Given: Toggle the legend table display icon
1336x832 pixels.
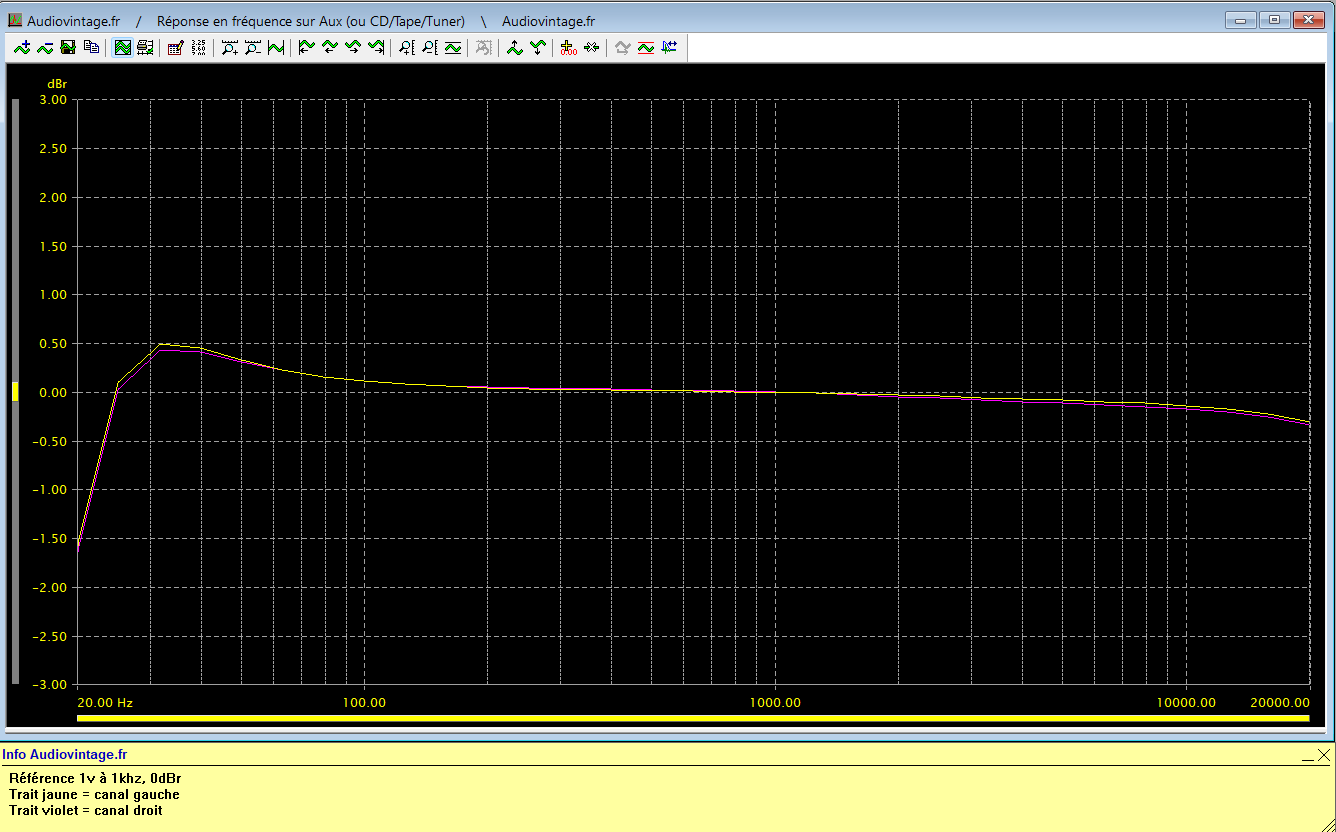Looking at the screenshot, I should [145, 47].
